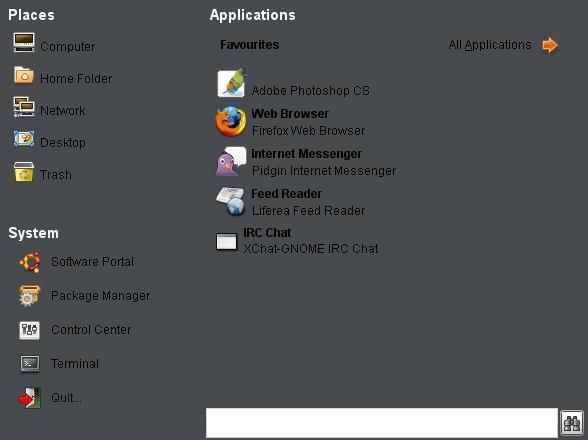Open XChat-GNOME IRC Chat icon
This screenshot has width=588, height=440.
coord(226,241)
